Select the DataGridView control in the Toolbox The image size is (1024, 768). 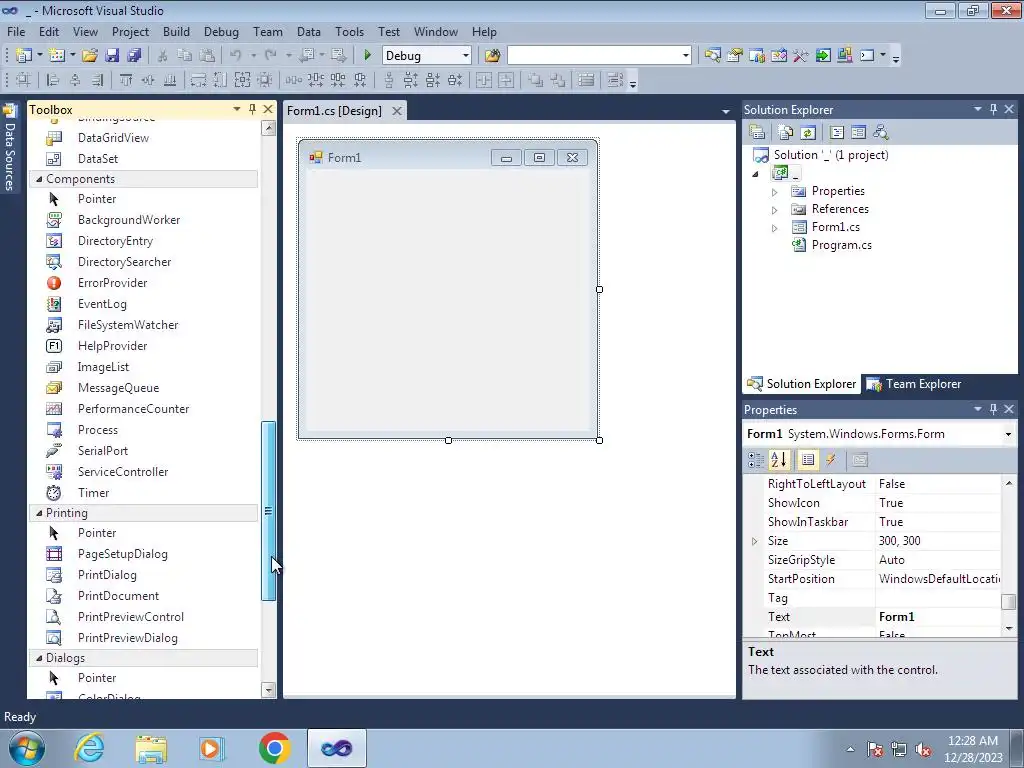pyautogui.click(x=113, y=138)
